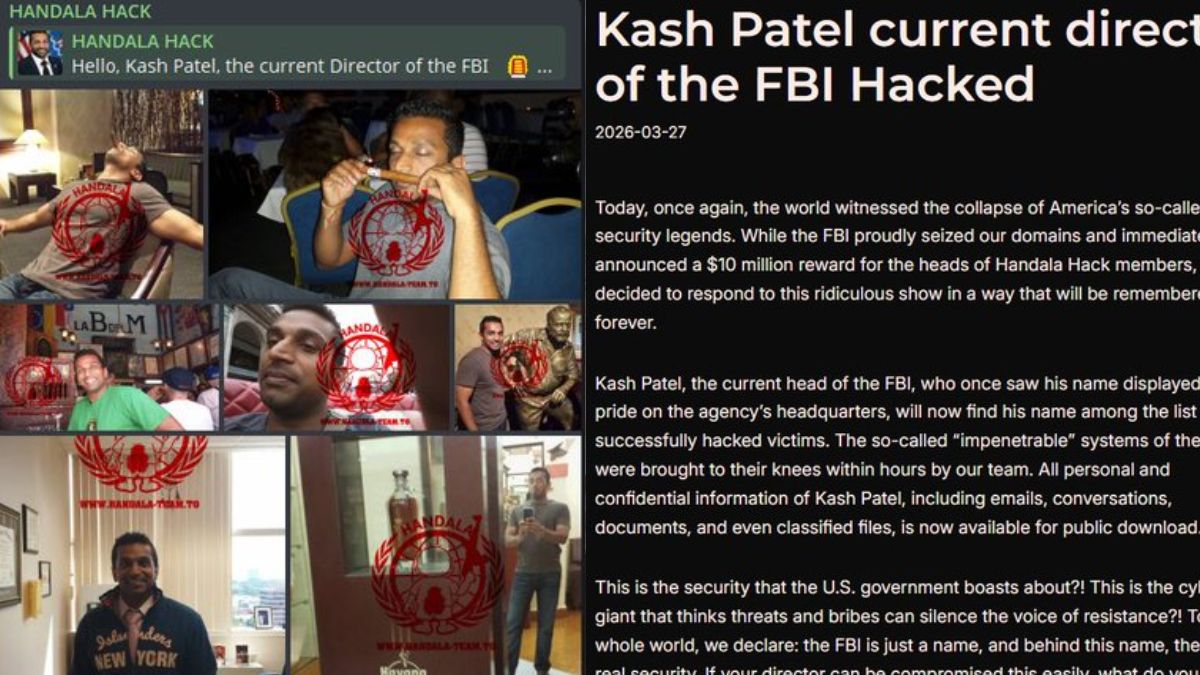Click WWW.HANDALA-TEAM.TO watermark text on office photo

tap(138, 504)
